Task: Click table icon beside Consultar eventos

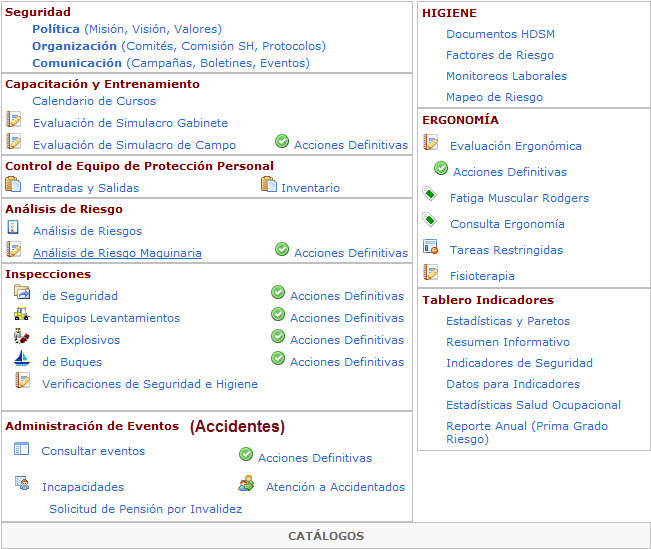Action: coord(22,449)
